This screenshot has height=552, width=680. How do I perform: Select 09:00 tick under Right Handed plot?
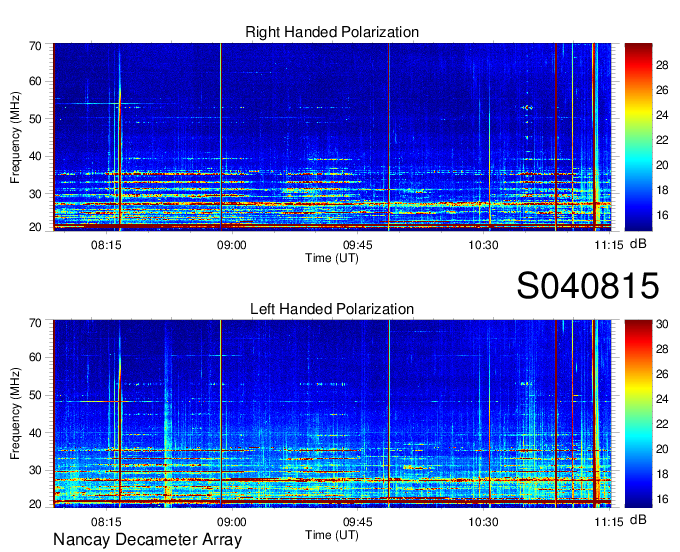click(232, 245)
